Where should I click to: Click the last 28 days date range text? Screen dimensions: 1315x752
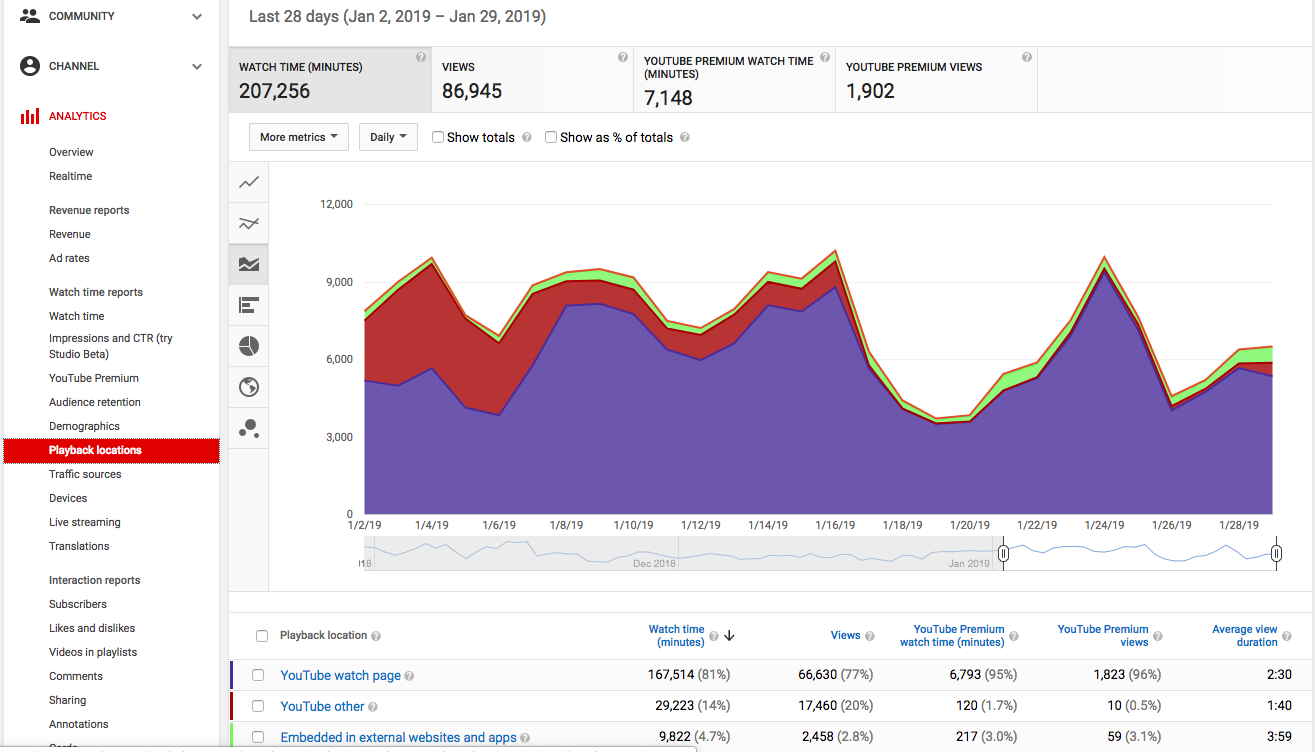(x=397, y=17)
